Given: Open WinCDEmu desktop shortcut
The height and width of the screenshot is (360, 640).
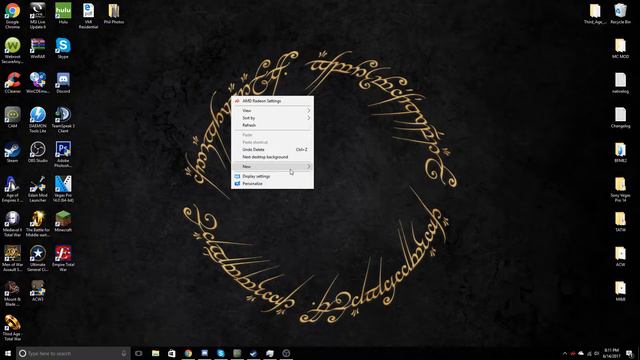Looking at the screenshot, I should pyautogui.click(x=38, y=83).
